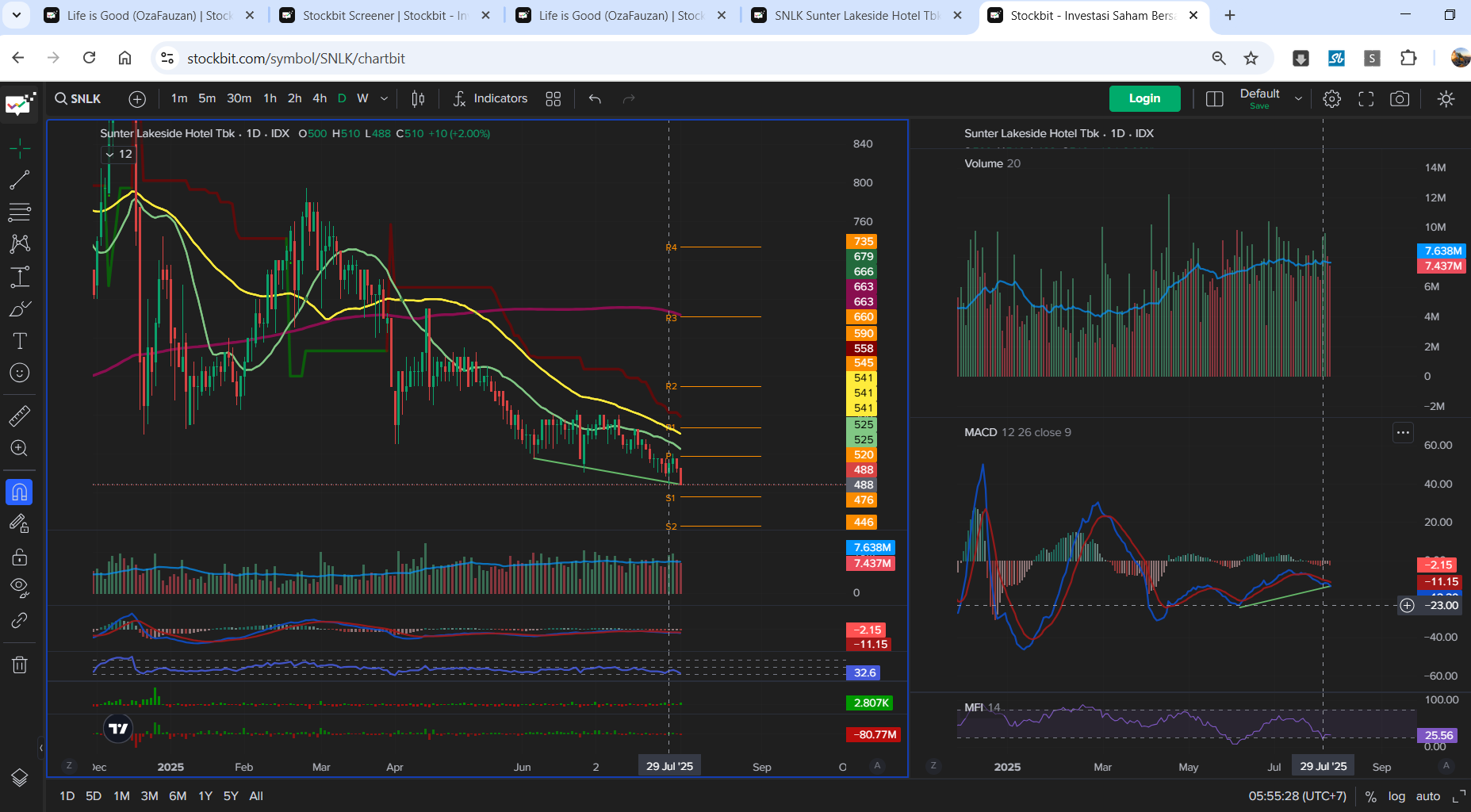Screen dimensions: 1471x812
Task: Set range to 1D
Action: [67, 795]
